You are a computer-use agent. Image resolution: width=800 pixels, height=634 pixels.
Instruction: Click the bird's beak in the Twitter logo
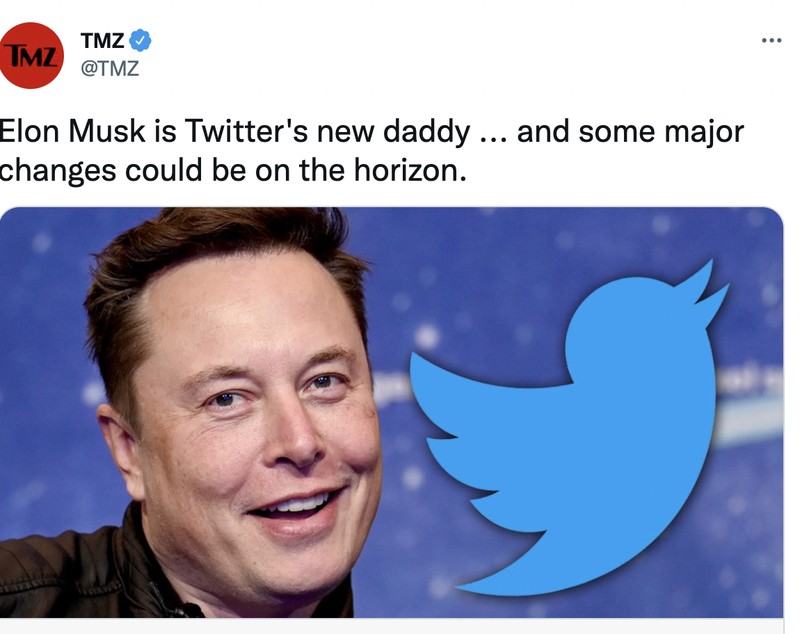tap(716, 293)
